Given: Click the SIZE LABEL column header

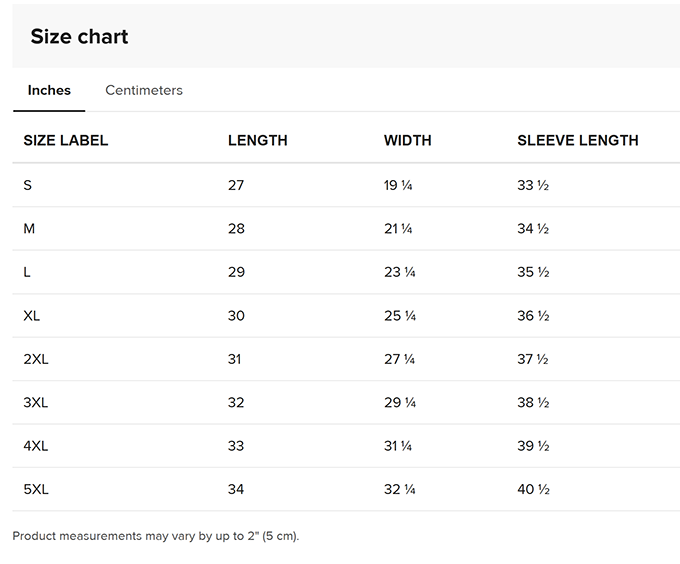Looking at the screenshot, I should click(66, 141).
